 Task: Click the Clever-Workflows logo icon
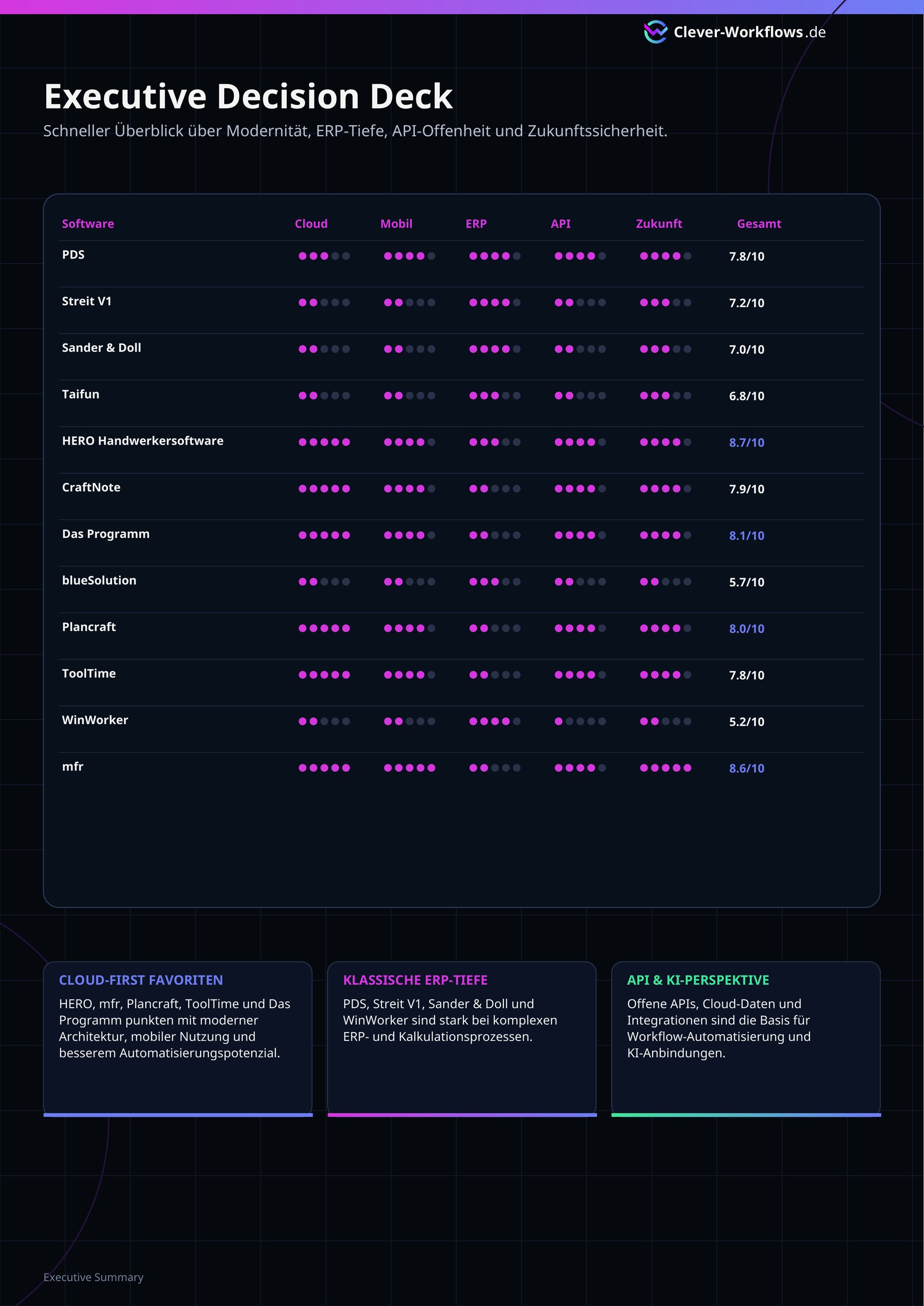[x=655, y=32]
